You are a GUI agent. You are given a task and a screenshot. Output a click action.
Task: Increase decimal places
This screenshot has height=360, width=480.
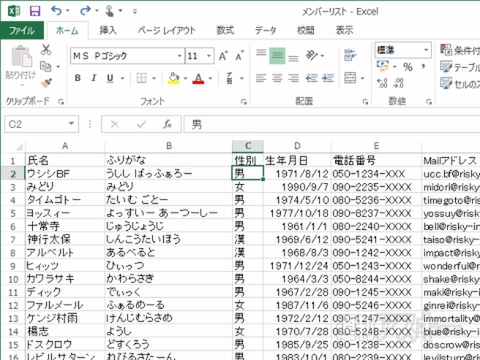[382, 83]
